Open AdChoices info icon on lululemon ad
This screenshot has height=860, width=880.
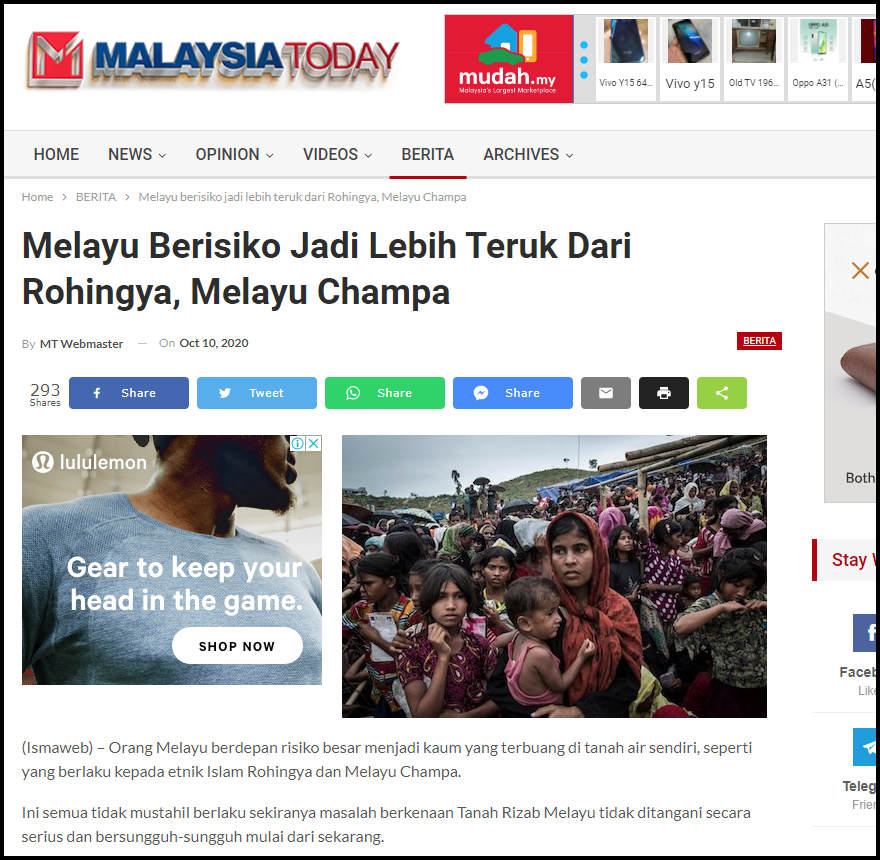(297, 443)
